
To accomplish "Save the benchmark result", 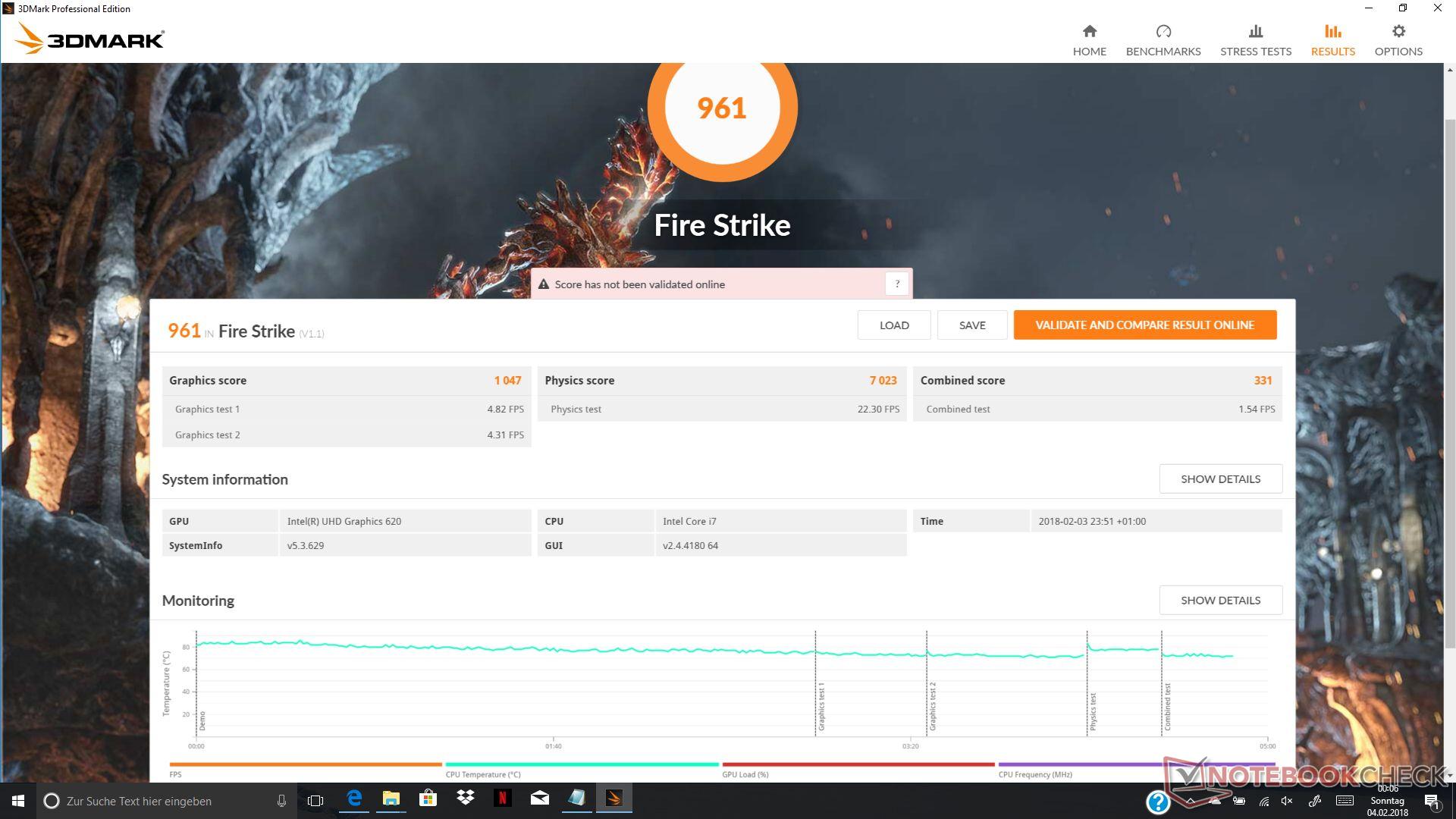I will [971, 325].
